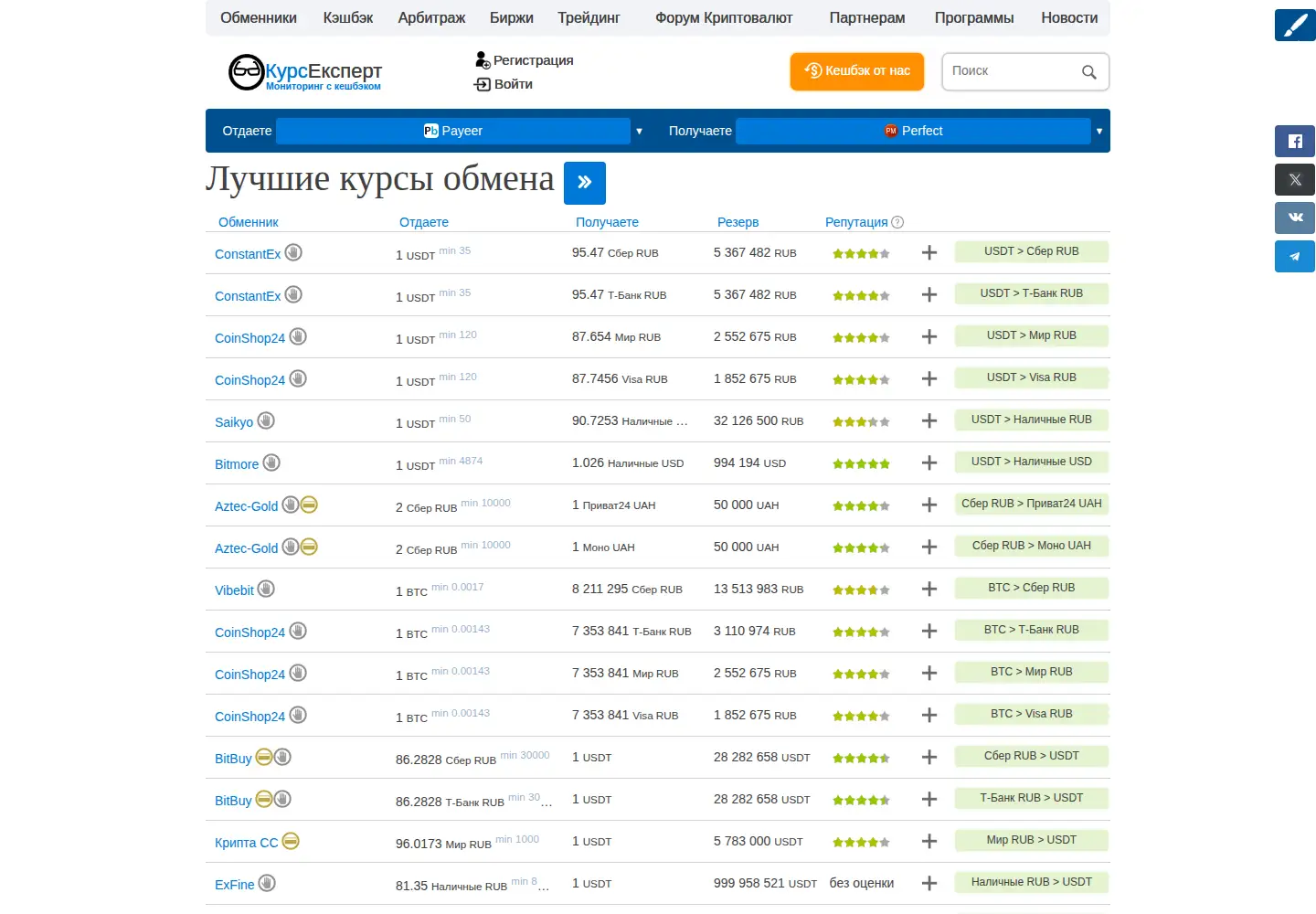The image size is (1316, 914).
Task: Open the Получаете Perfect currency dropdown
Action: (x=913, y=131)
